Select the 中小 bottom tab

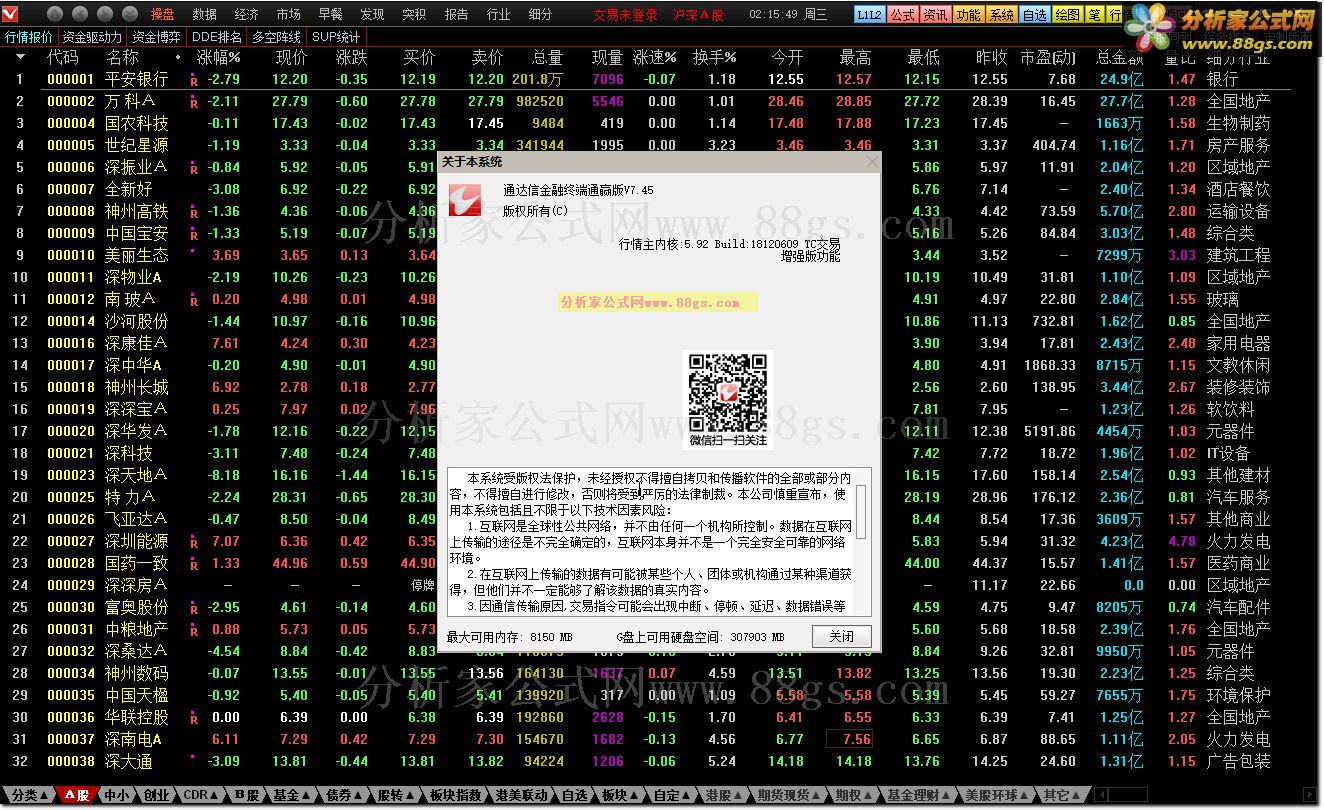(117, 795)
